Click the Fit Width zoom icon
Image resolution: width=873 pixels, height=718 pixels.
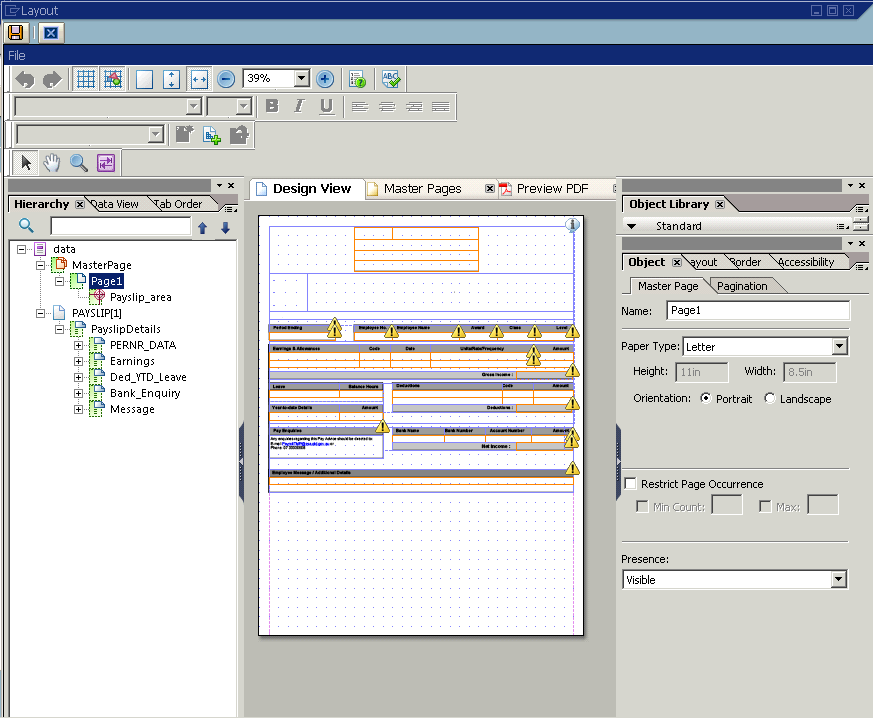[198, 79]
